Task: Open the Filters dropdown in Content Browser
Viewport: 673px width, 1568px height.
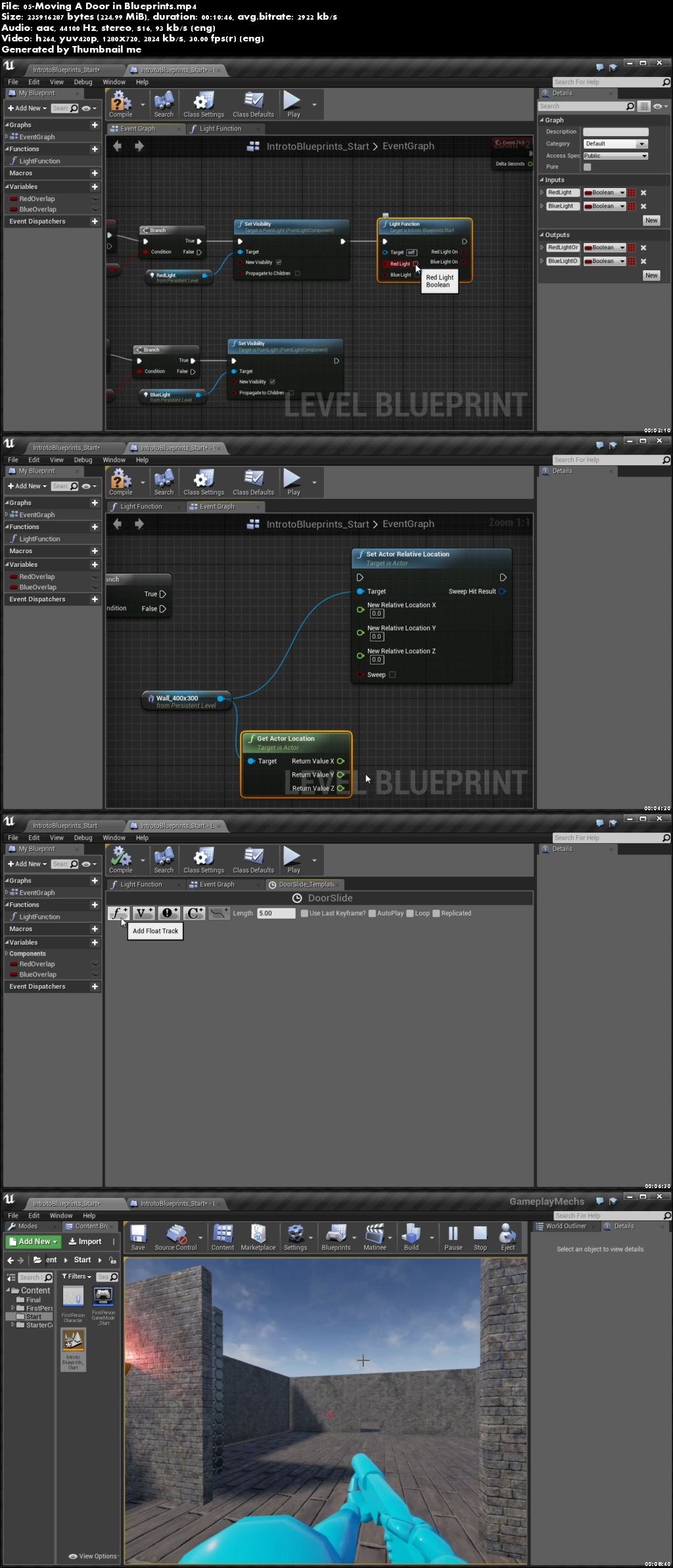Action: pyautogui.click(x=77, y=1277)
